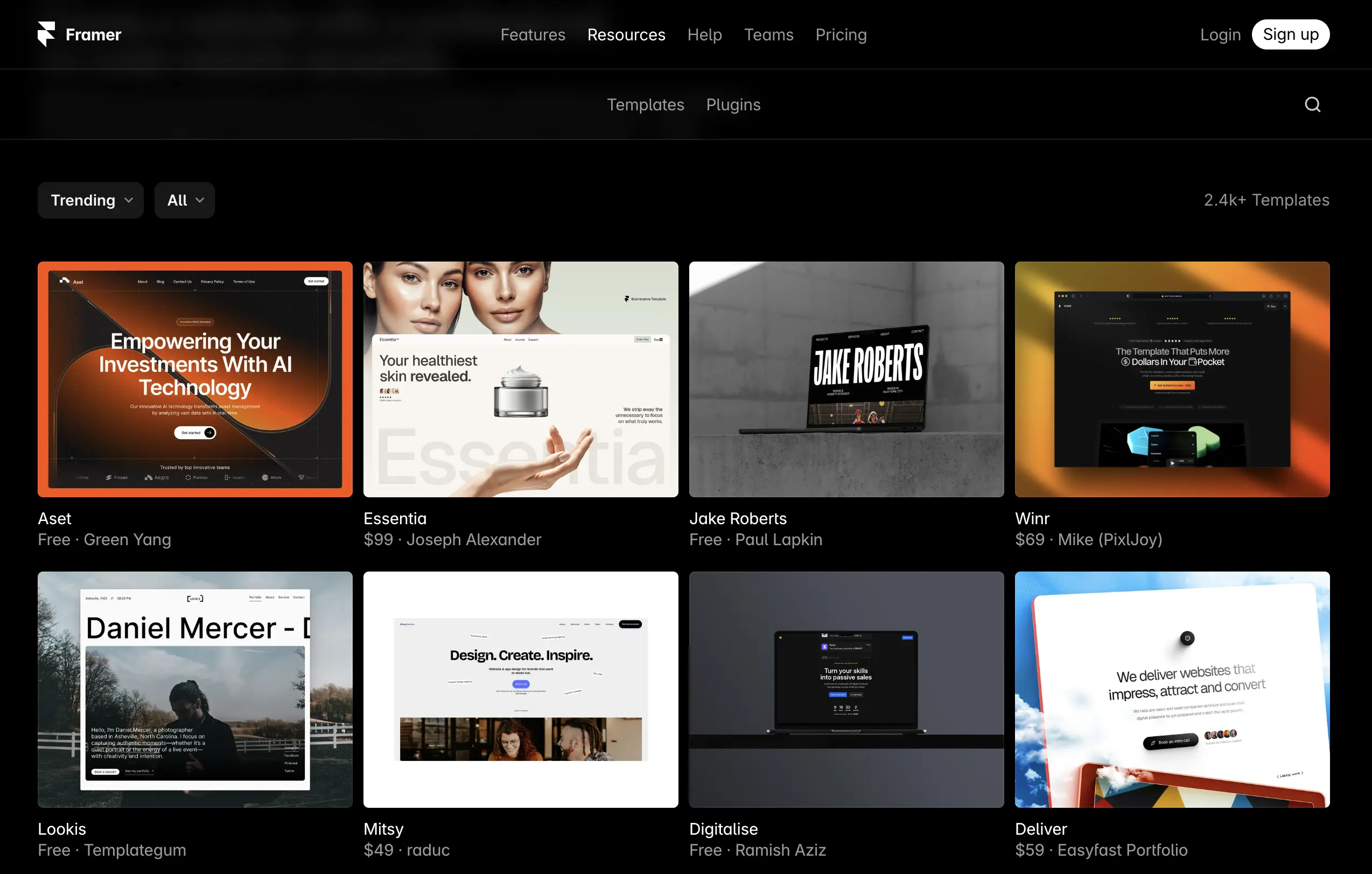
Task: Click the Digitalise template title
Action: click(x=724, y=829)
